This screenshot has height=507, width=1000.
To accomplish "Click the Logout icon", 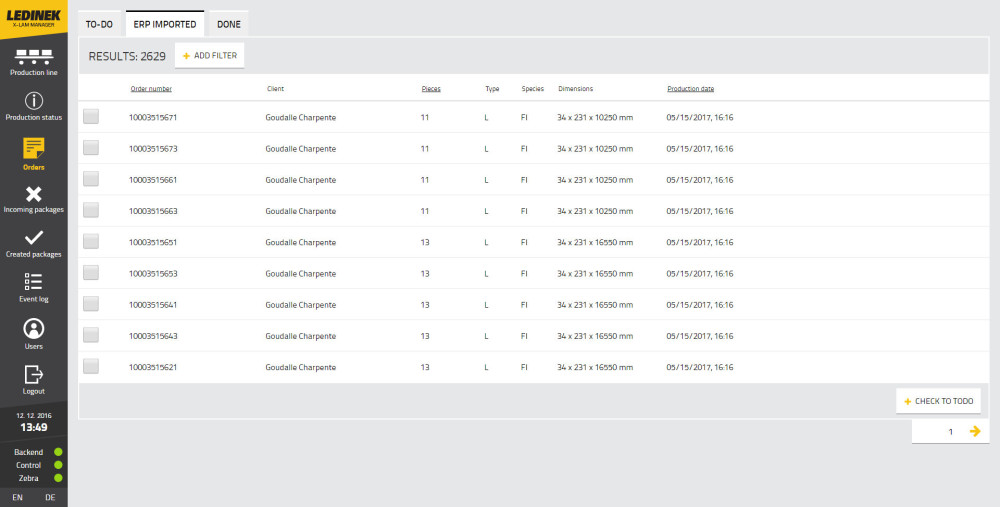I will coord(33,374).
